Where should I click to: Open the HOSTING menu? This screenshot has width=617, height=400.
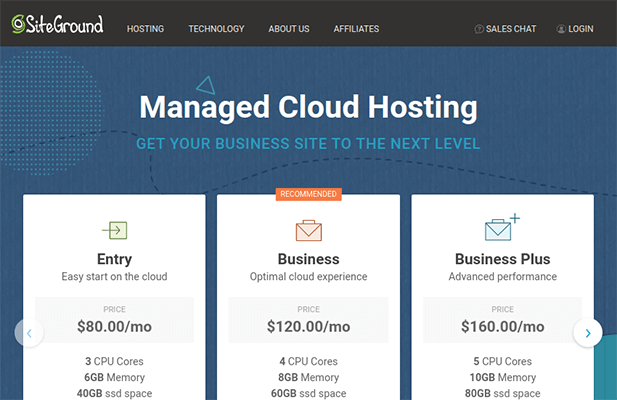[x=145, y=29]
